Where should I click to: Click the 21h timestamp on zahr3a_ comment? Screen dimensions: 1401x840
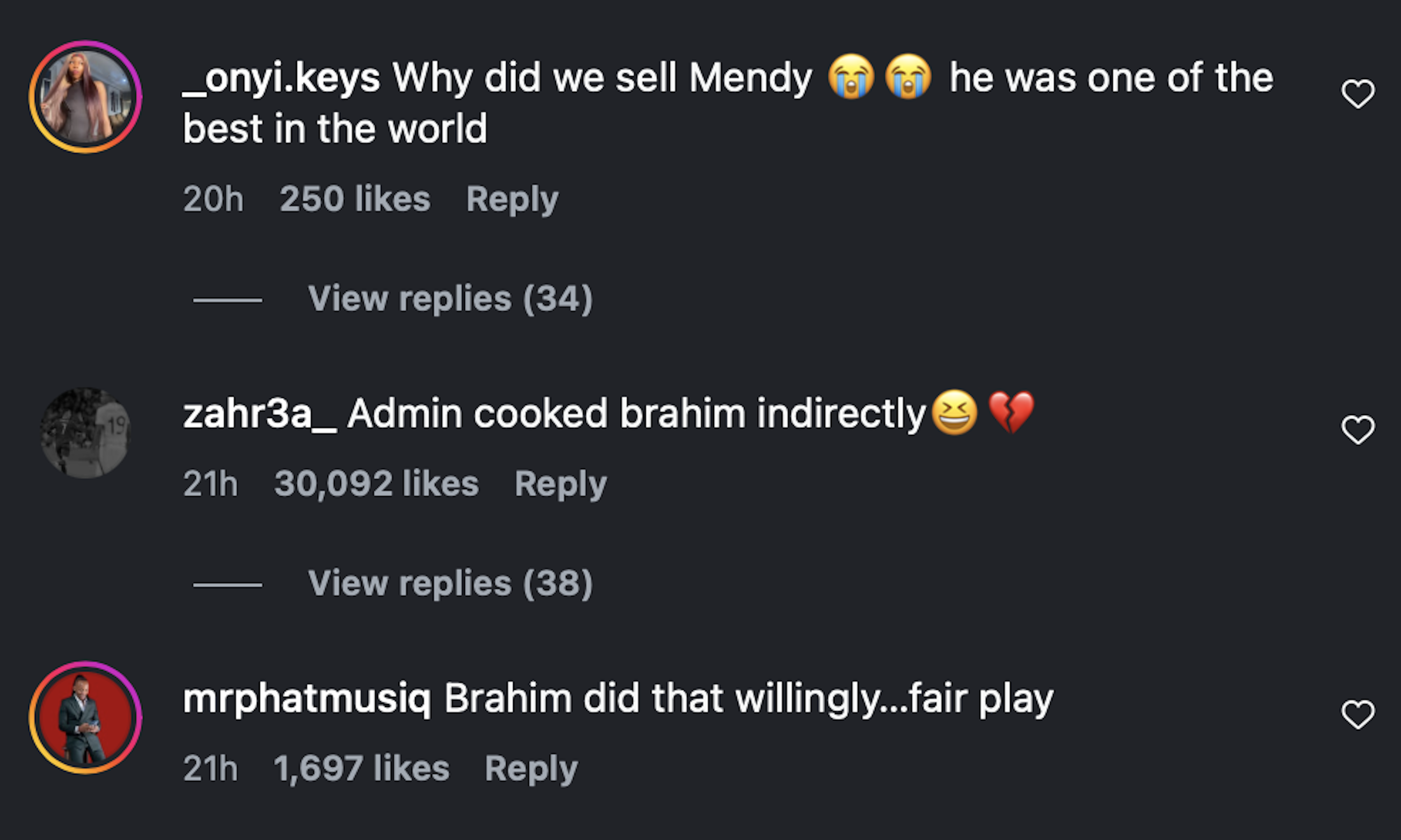click(210, 484)
